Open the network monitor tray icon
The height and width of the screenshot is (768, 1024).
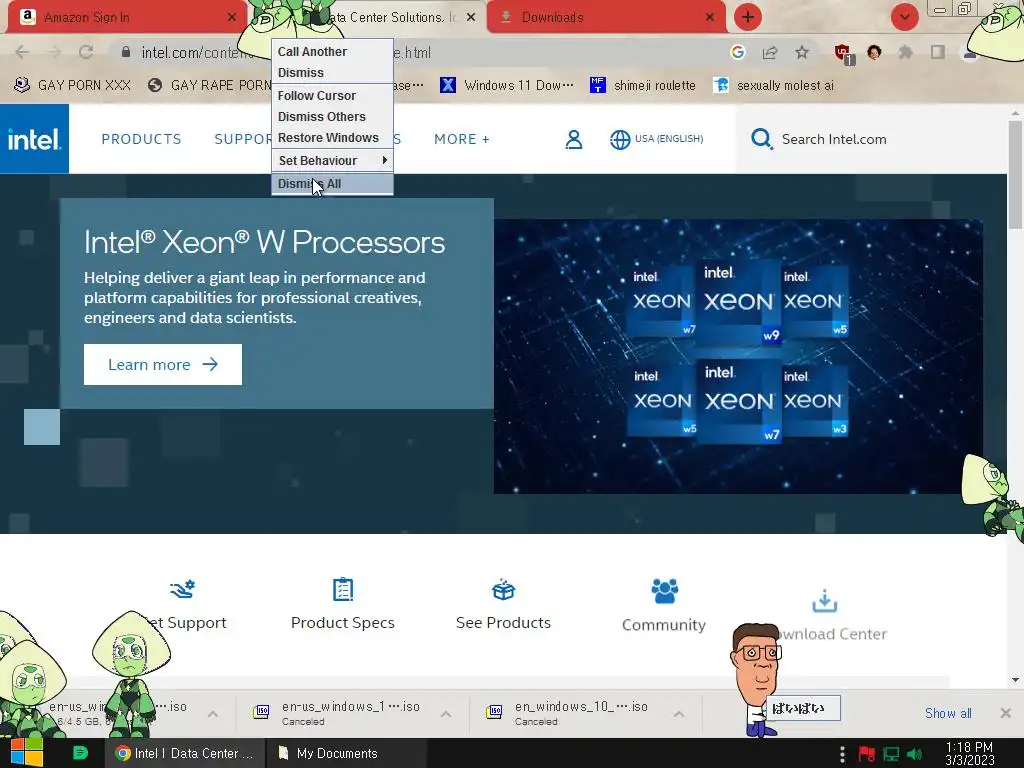[891, 754]
